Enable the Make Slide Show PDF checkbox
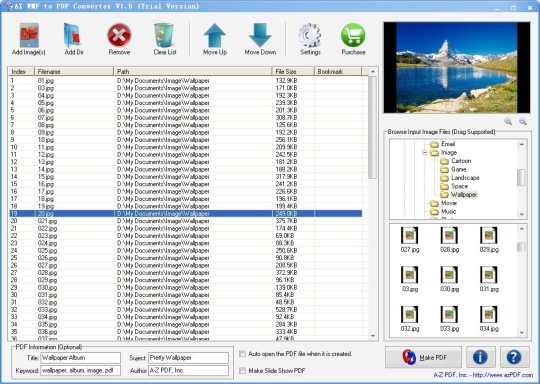The height and width of the screenshot is (384, 540). pos(242,371)
